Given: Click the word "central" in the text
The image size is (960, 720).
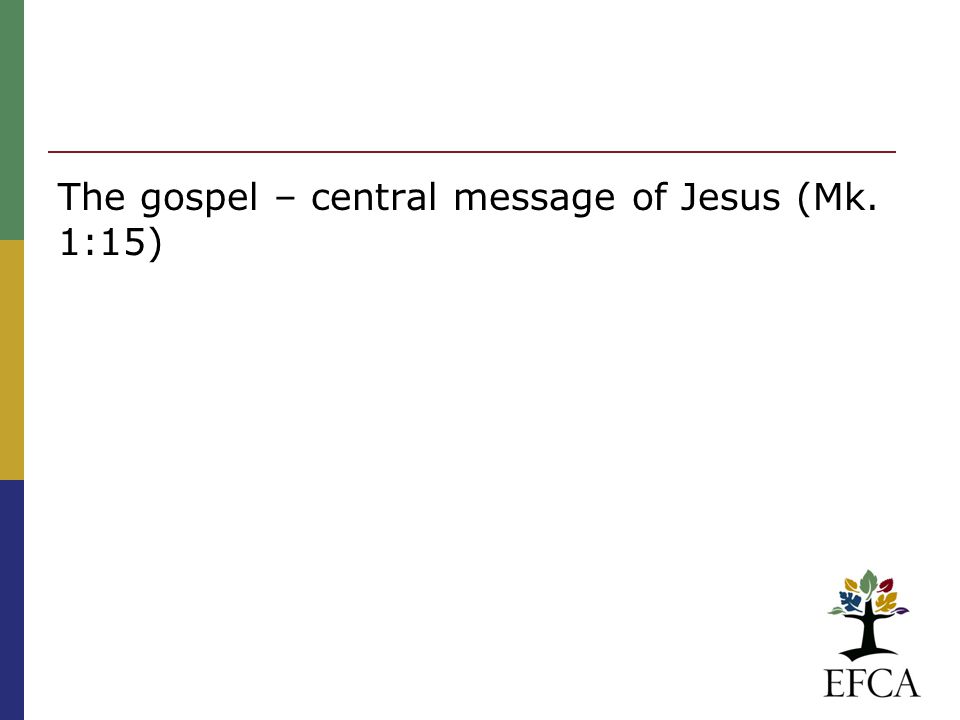Looking at the screenshot, I should point(373,197).
